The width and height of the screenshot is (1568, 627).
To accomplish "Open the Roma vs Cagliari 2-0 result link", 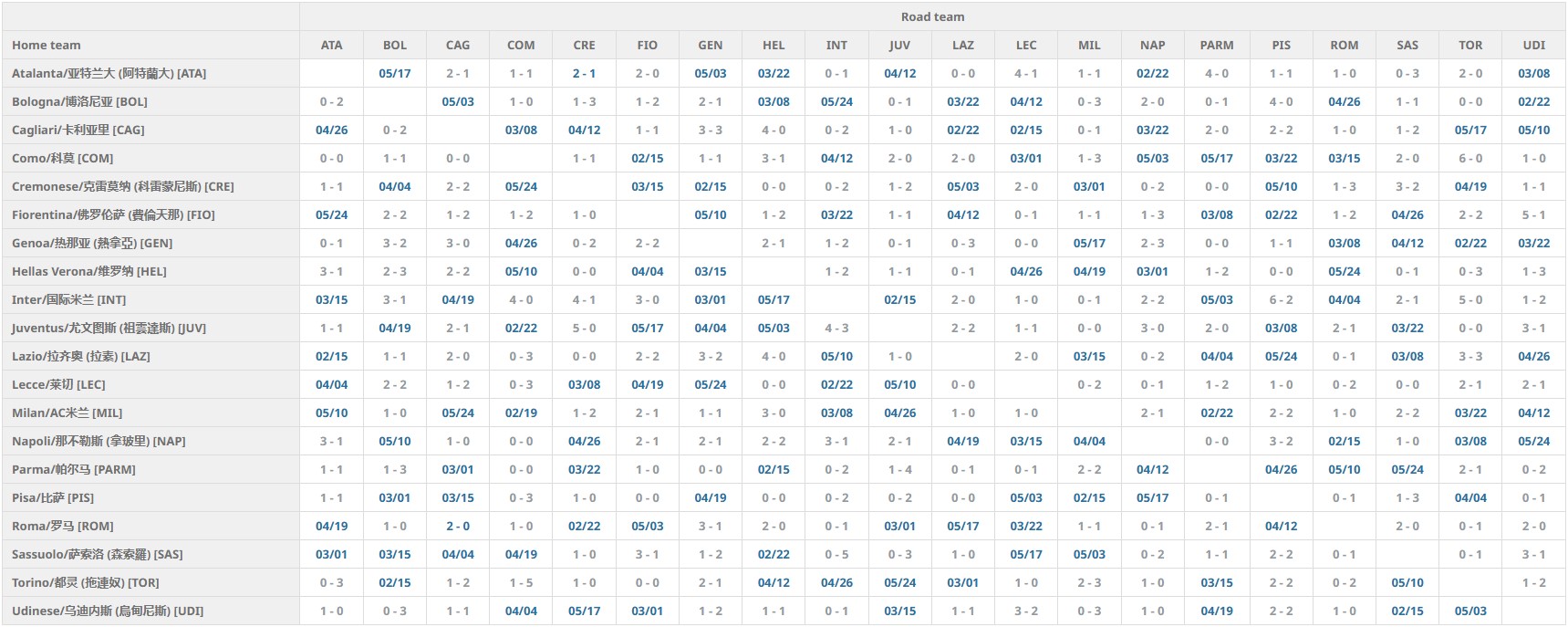I will coord(458,526).
